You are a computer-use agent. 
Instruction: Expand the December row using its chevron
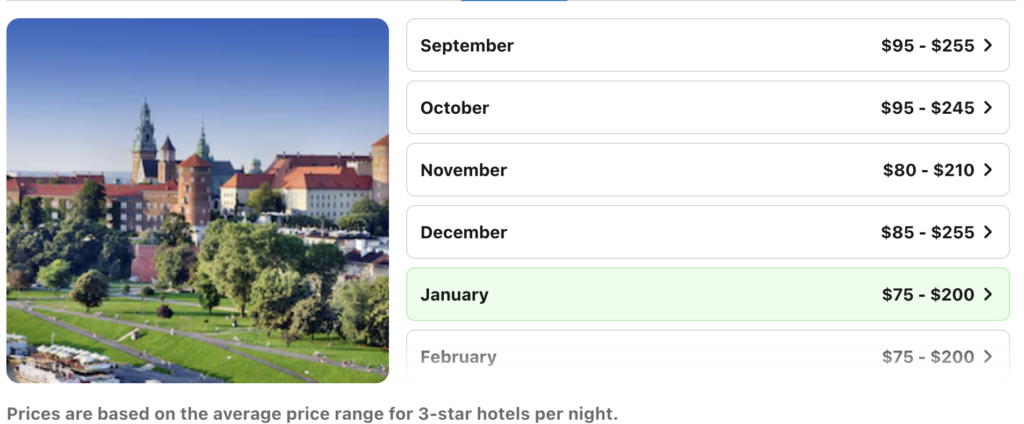[988, 232]
